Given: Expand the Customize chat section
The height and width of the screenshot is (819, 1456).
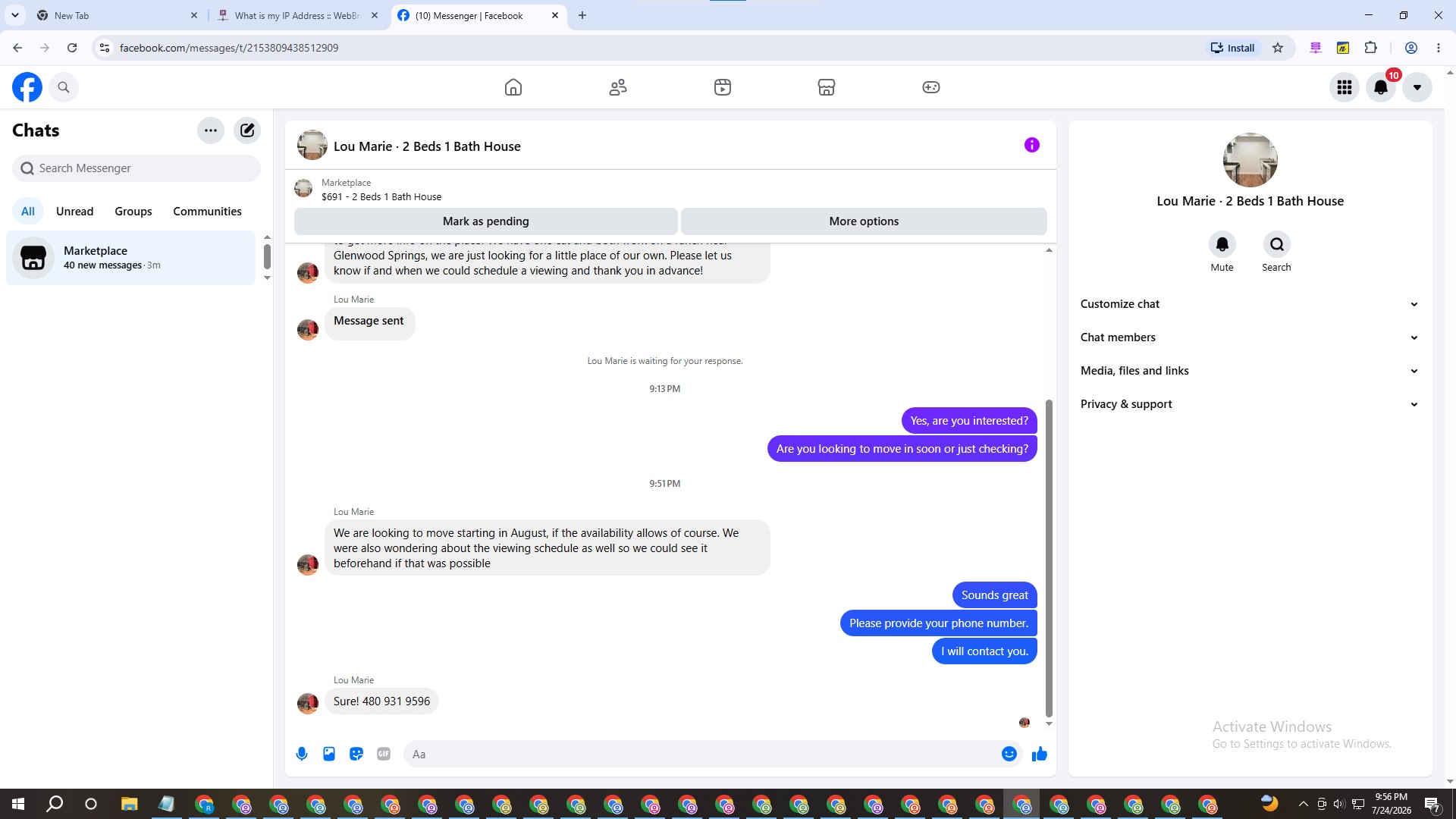Looking at the screenshot, I should coord(1250,304).
